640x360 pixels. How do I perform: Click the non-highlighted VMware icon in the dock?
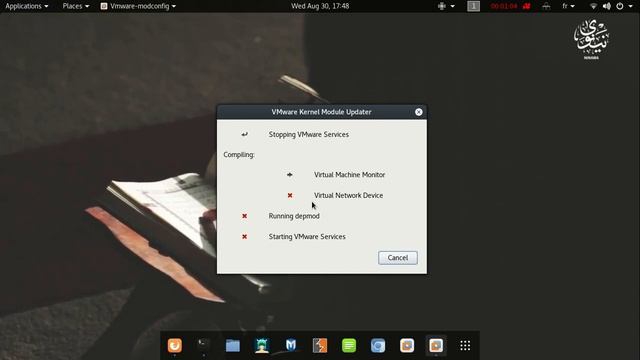point(407,345)
